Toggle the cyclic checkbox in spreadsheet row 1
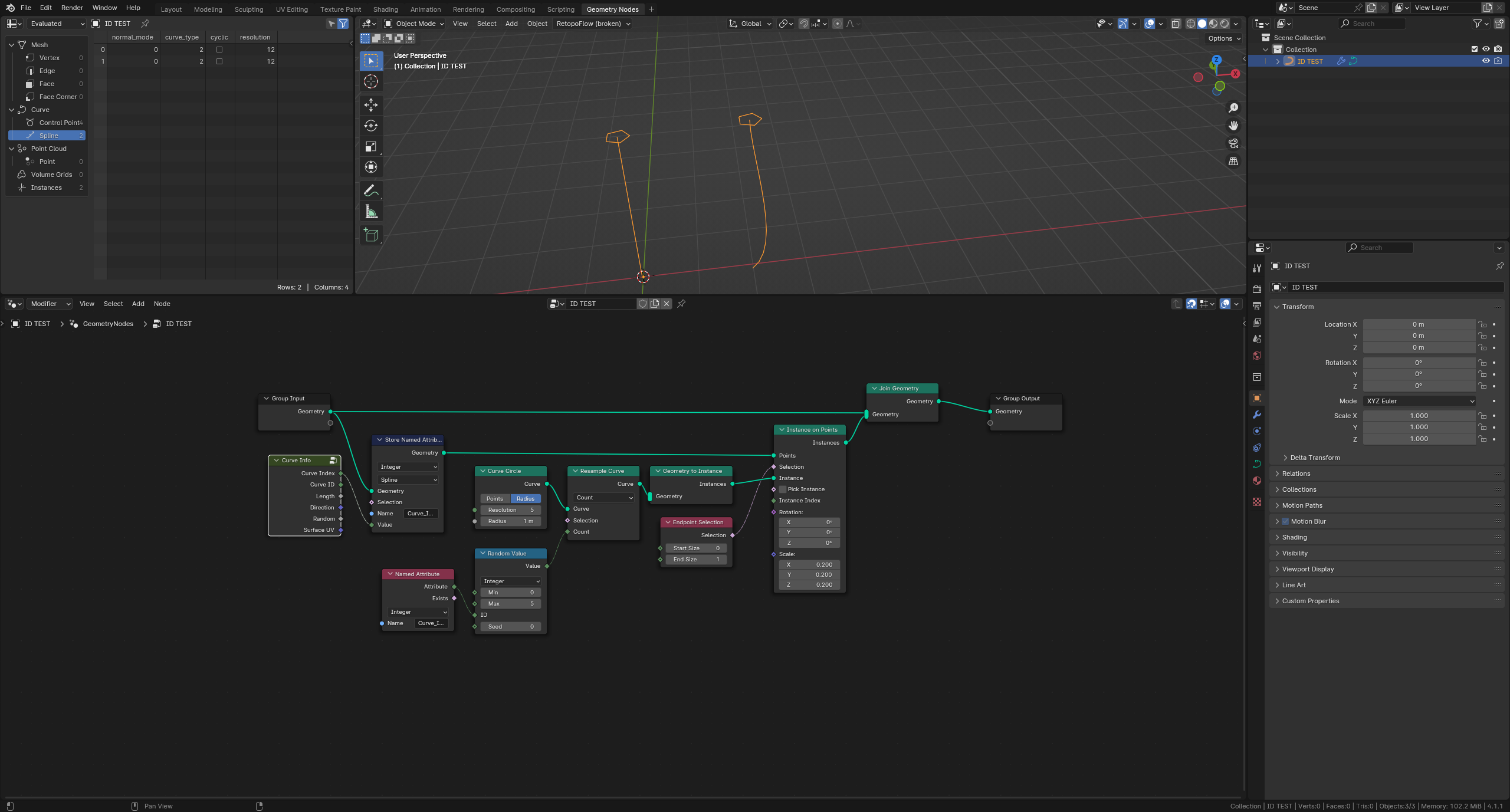 coord(219,61)
